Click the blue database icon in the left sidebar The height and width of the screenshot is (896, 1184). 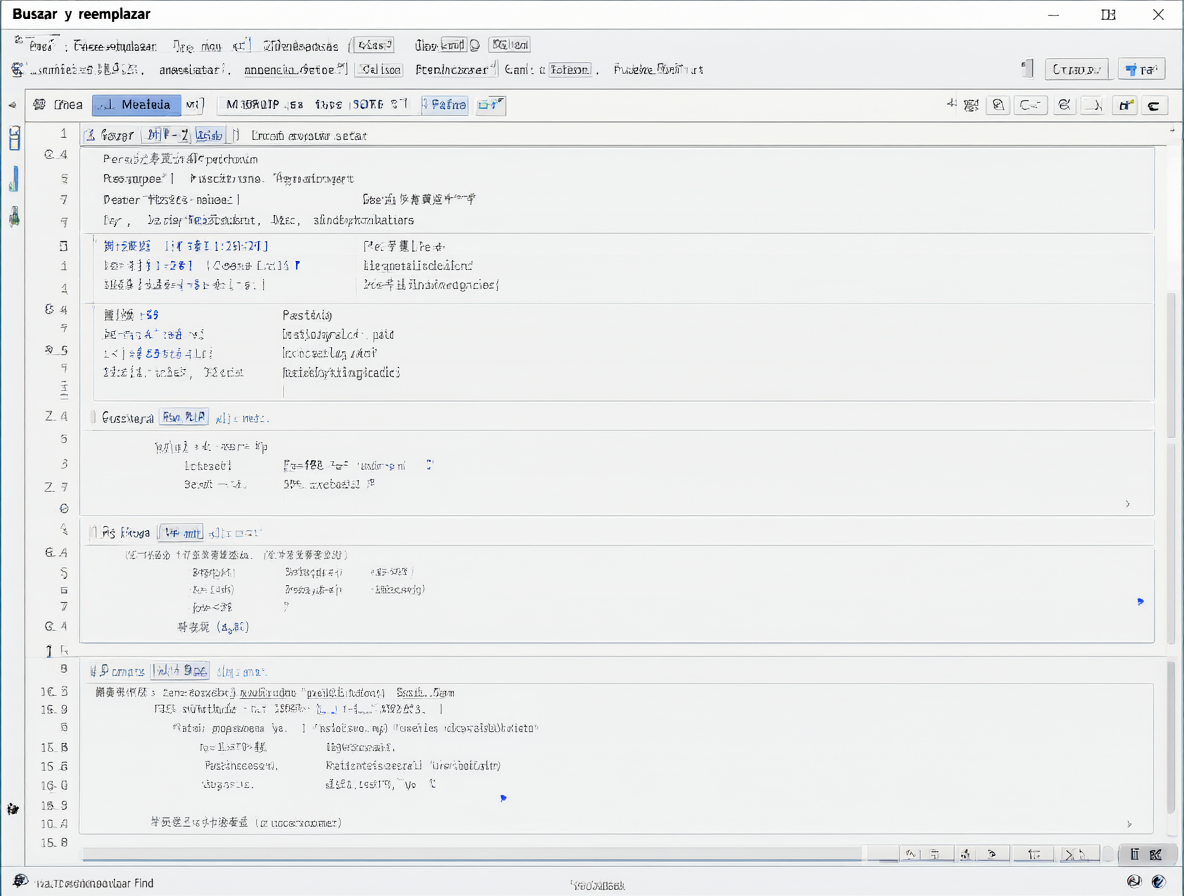(x=14, y=139)
